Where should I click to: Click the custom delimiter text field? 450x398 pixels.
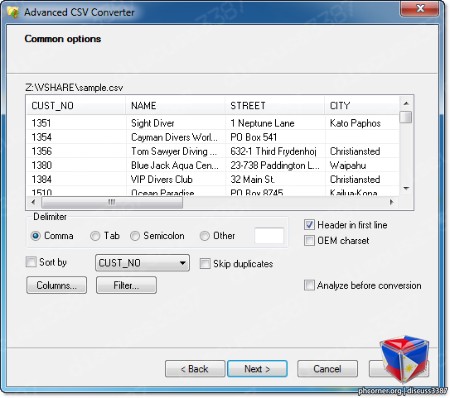point(269,236)
